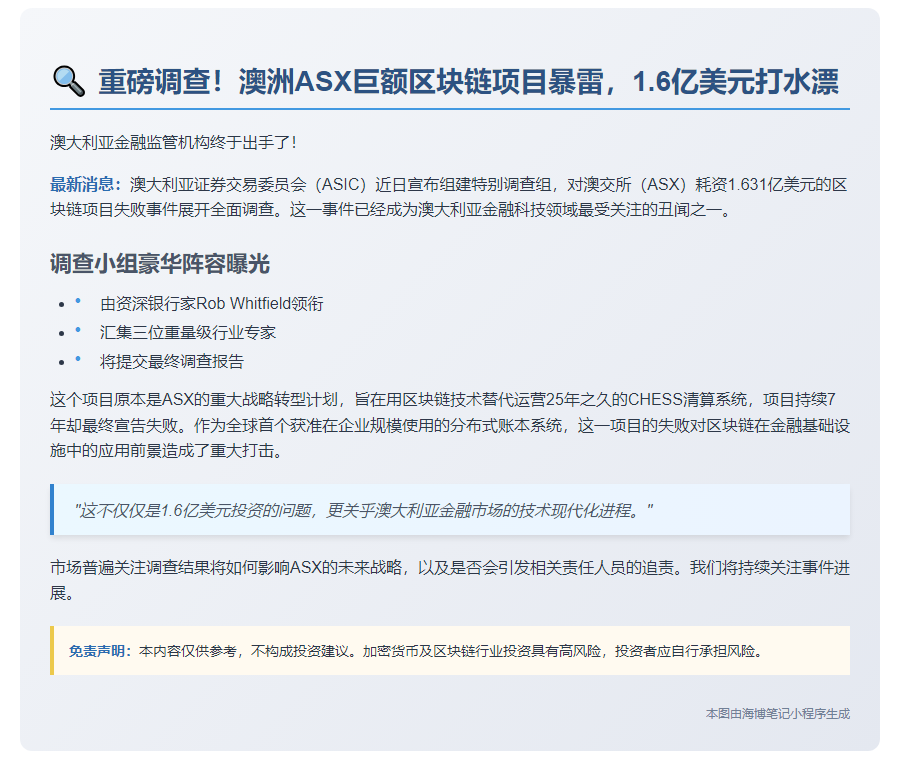Click bullet item '由资深银行家Rob Whitfield领衔'
This screenshot has height=782, width=900.
point(211,303)
